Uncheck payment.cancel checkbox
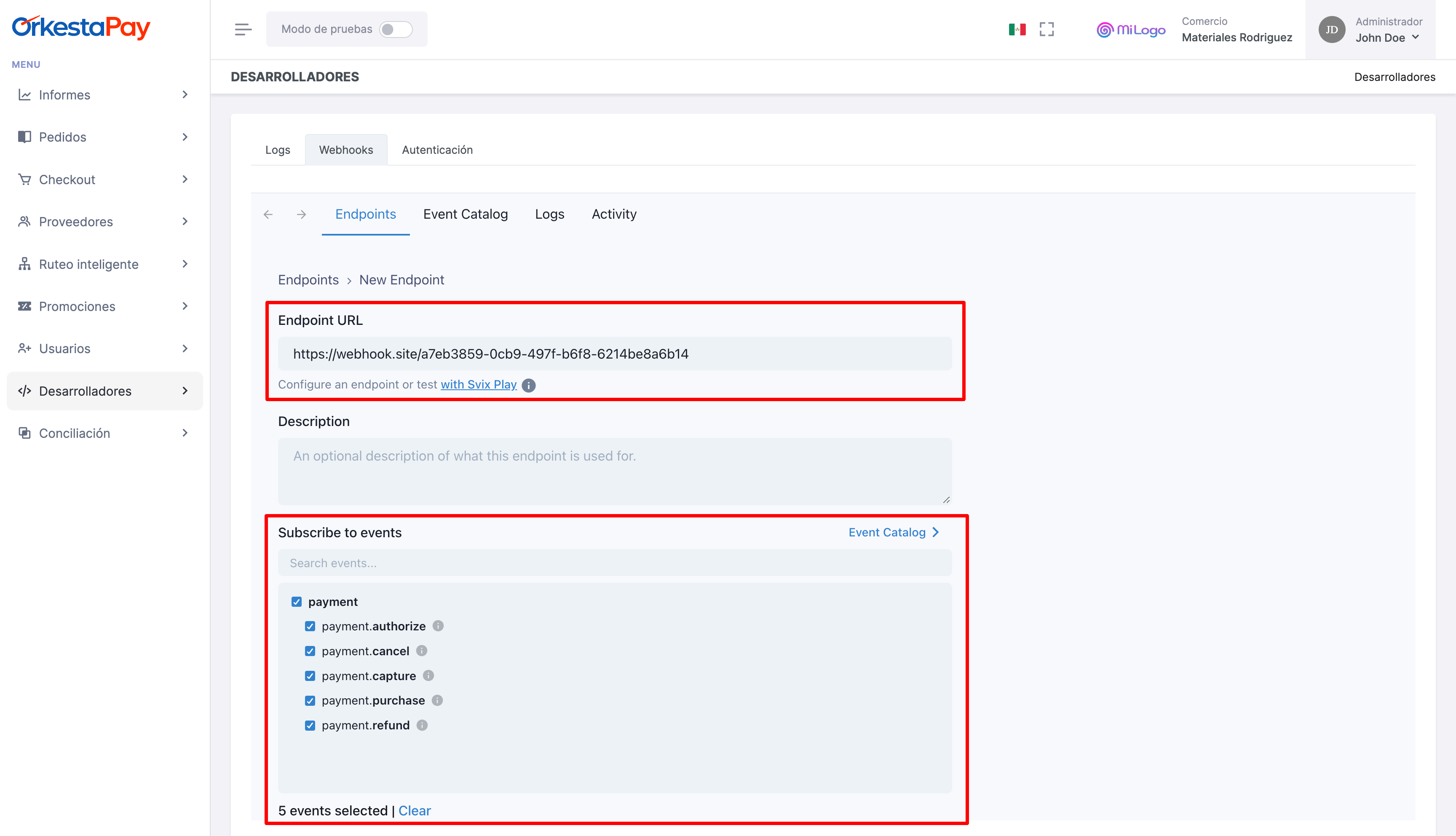 [x=310, y=651]
